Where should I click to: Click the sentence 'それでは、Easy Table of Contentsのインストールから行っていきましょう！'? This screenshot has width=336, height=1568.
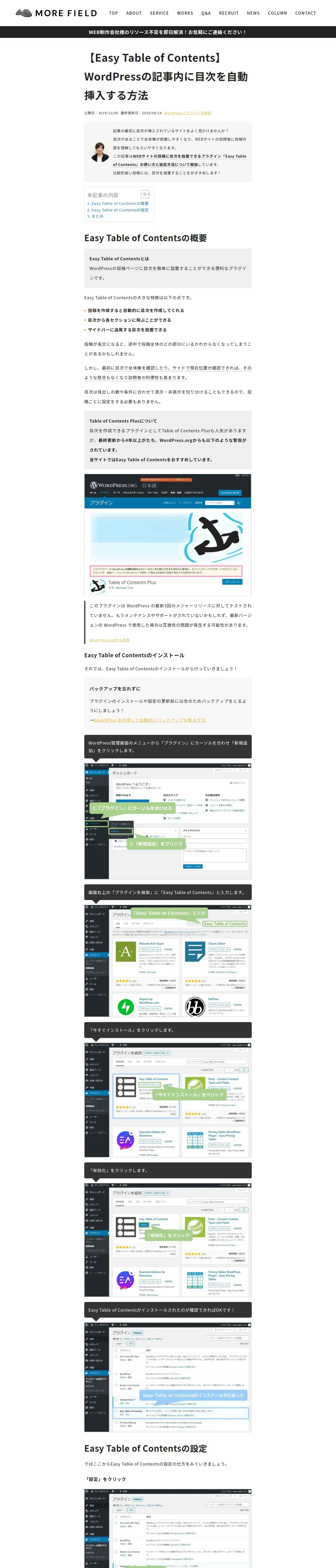tap(161, 668)
